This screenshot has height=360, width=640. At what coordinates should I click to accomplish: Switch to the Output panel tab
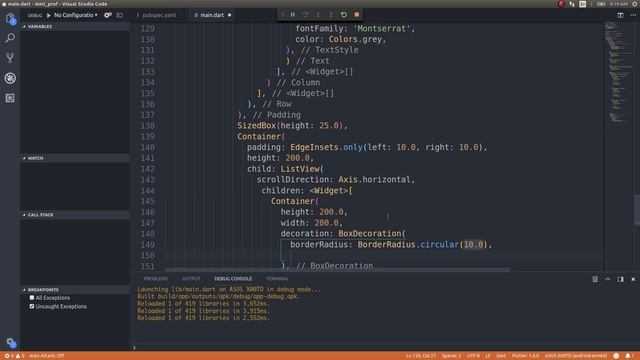pyautogui.click(x=191, y=279)
